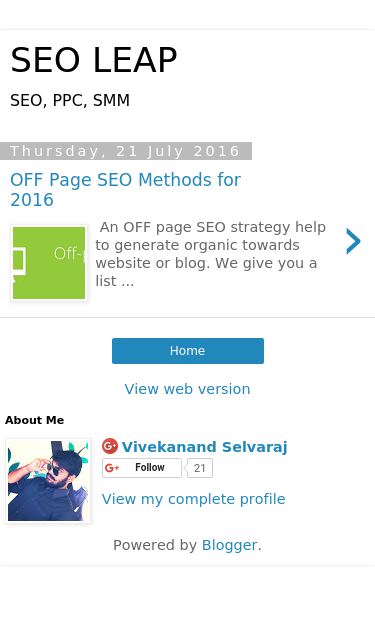Click the Google+ Follow button

point(142,468)
